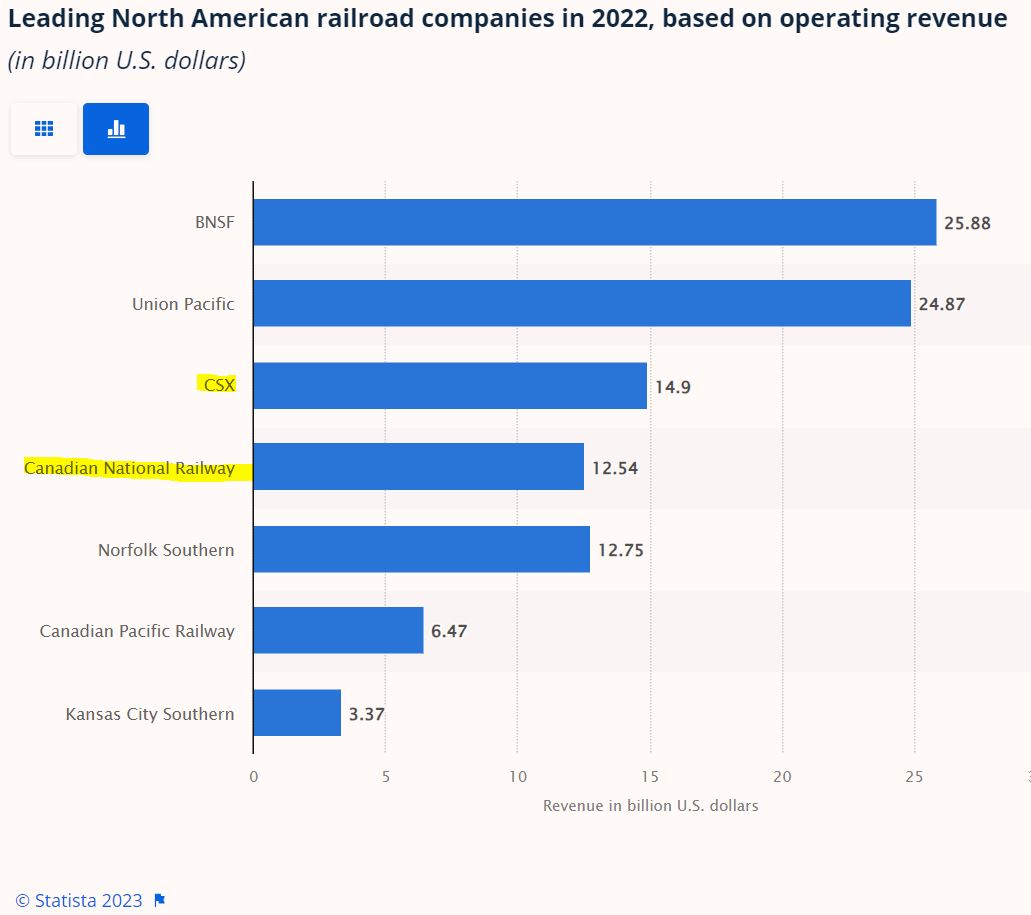This screenshot has width=1031, height=915.
Task: Click the 5 tick on the x-axis
Action: click(386, 776)
